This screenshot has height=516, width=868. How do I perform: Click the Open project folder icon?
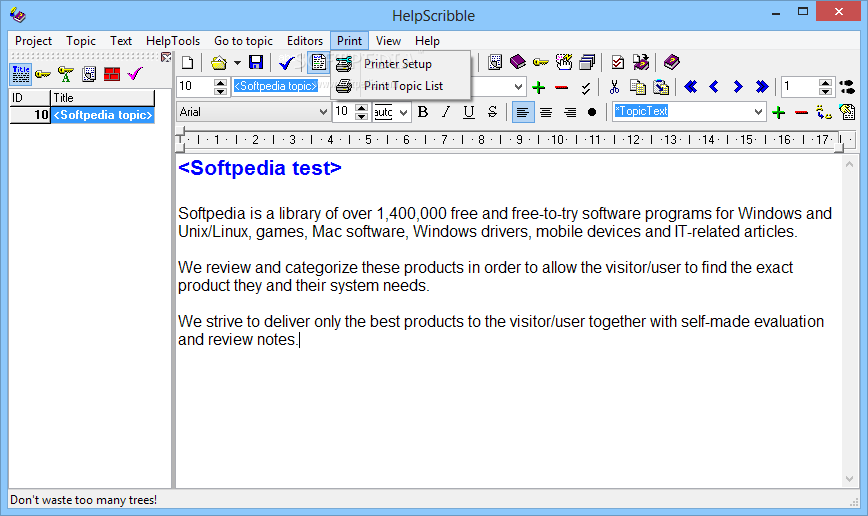pos(219,63)
